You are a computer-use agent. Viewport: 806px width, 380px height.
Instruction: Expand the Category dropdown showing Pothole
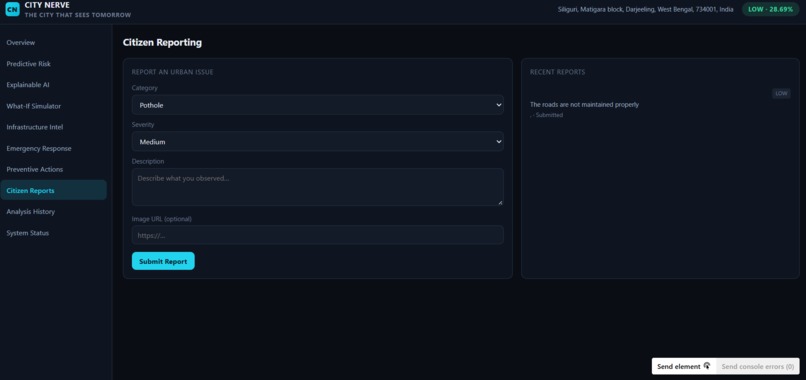pos(318,105)
